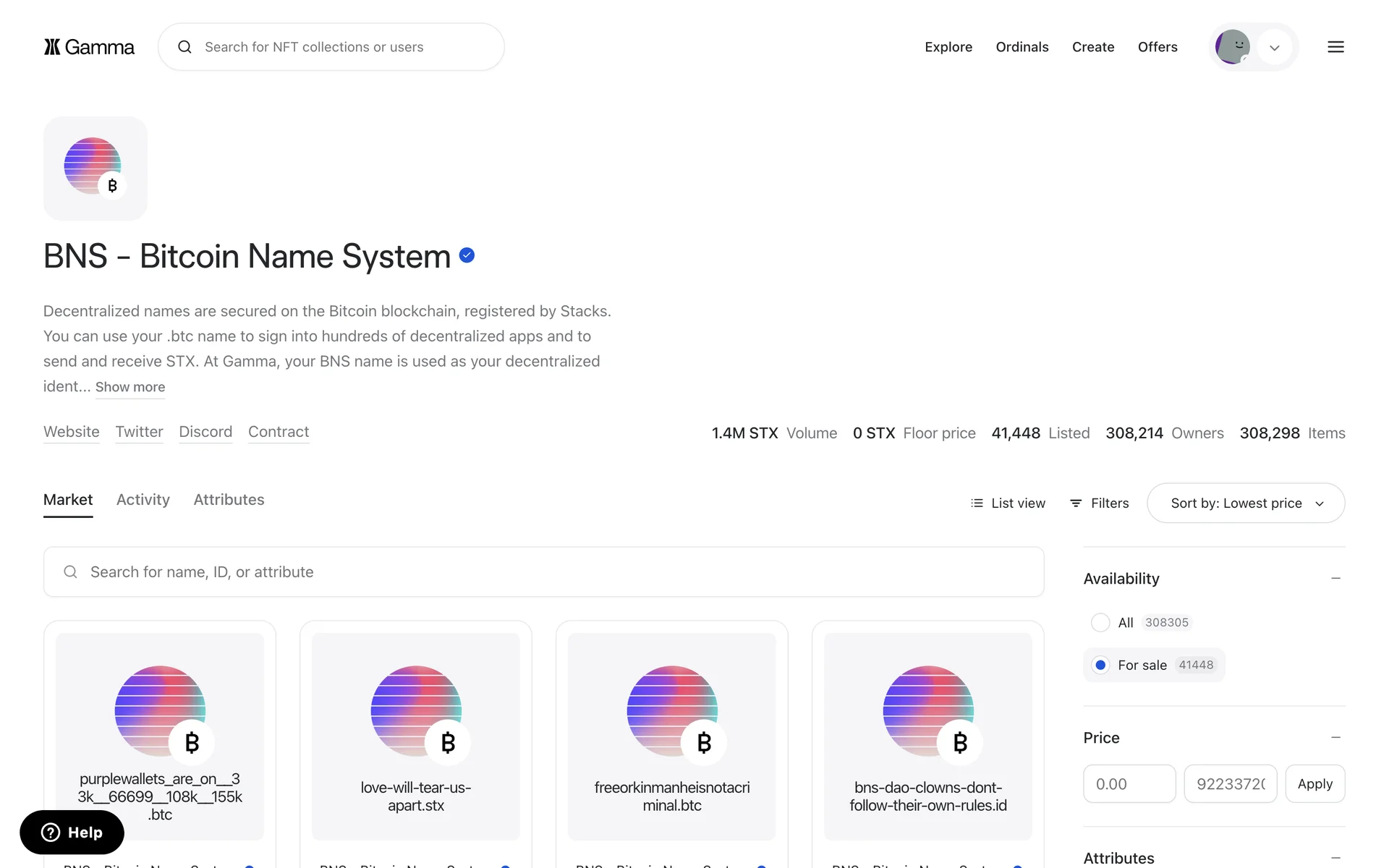Collapse the Availability section
This screenshot has width=1389, height=868.
(1335, 578)
